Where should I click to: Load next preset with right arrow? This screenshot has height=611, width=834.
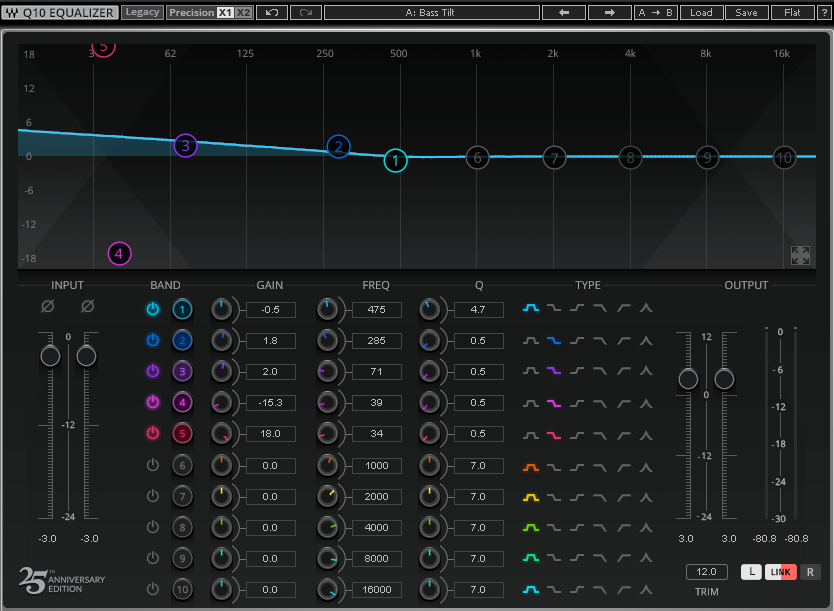(x=610, y=12)
